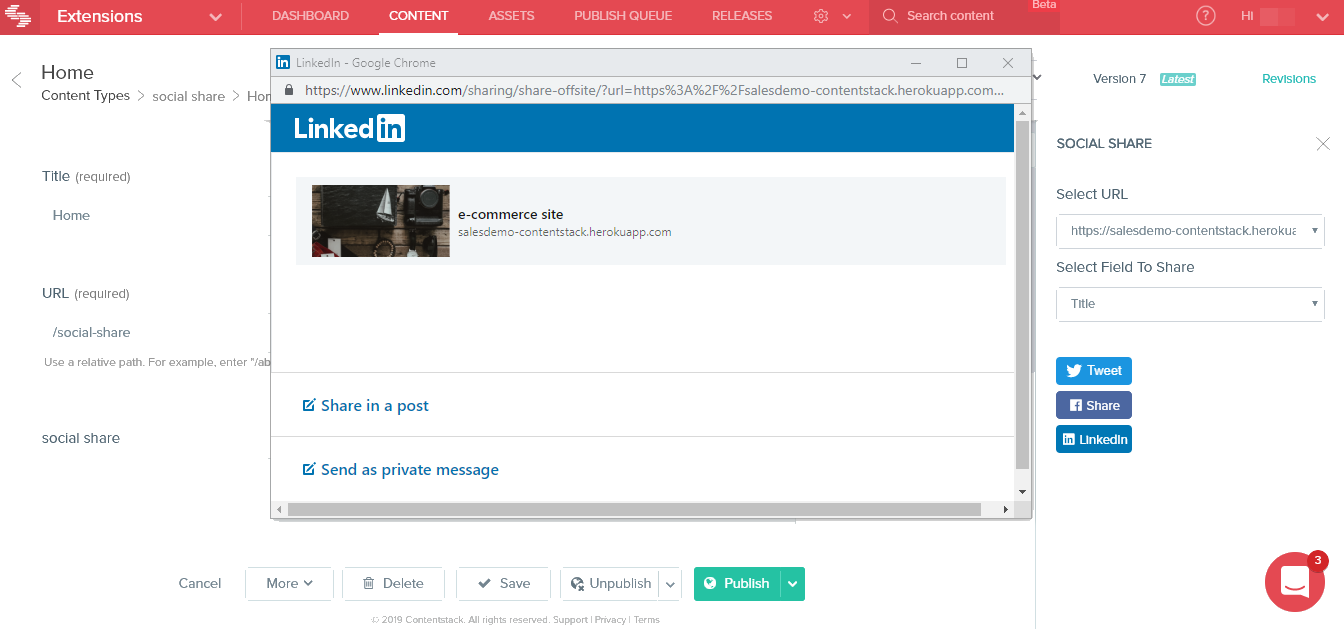Go to the Dashboard tab
1344x629 pixels.
[x=310, y=16]
